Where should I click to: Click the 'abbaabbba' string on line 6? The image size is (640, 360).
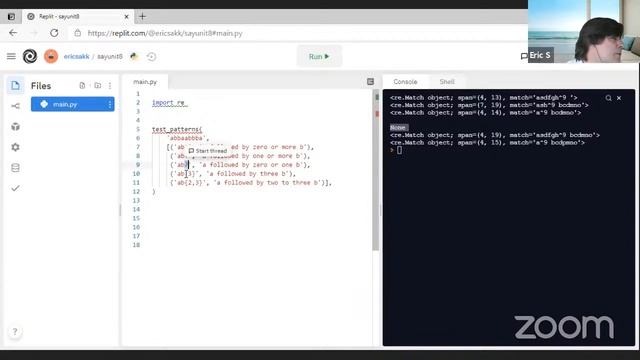[188, 138]
